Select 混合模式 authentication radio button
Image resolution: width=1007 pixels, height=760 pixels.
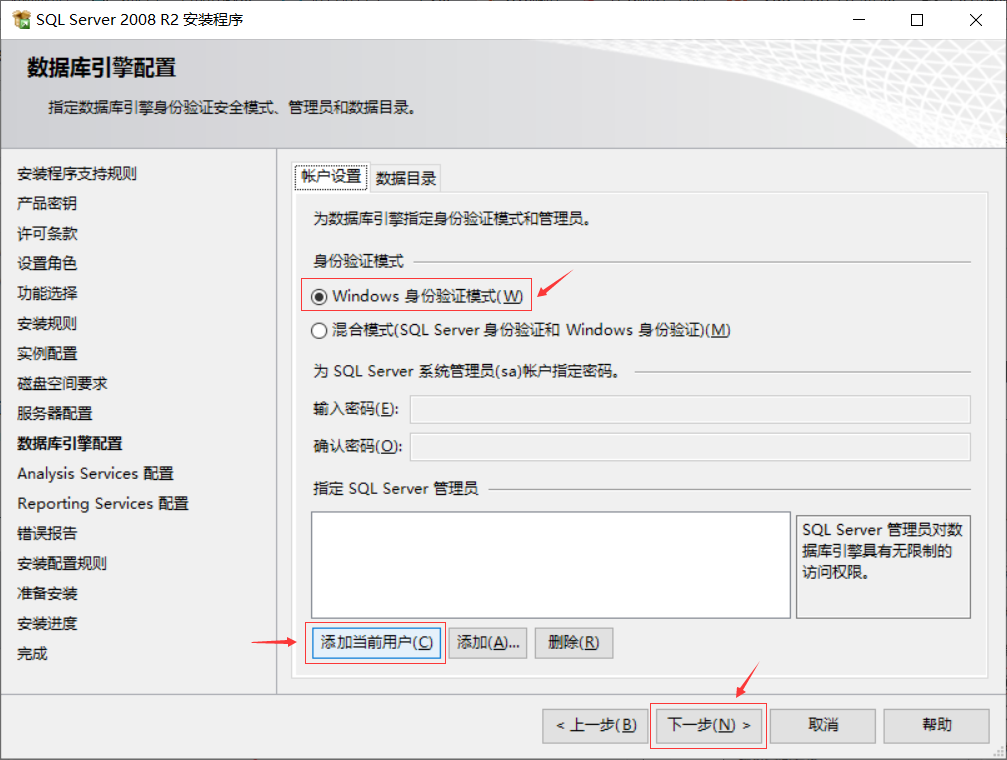319,330
